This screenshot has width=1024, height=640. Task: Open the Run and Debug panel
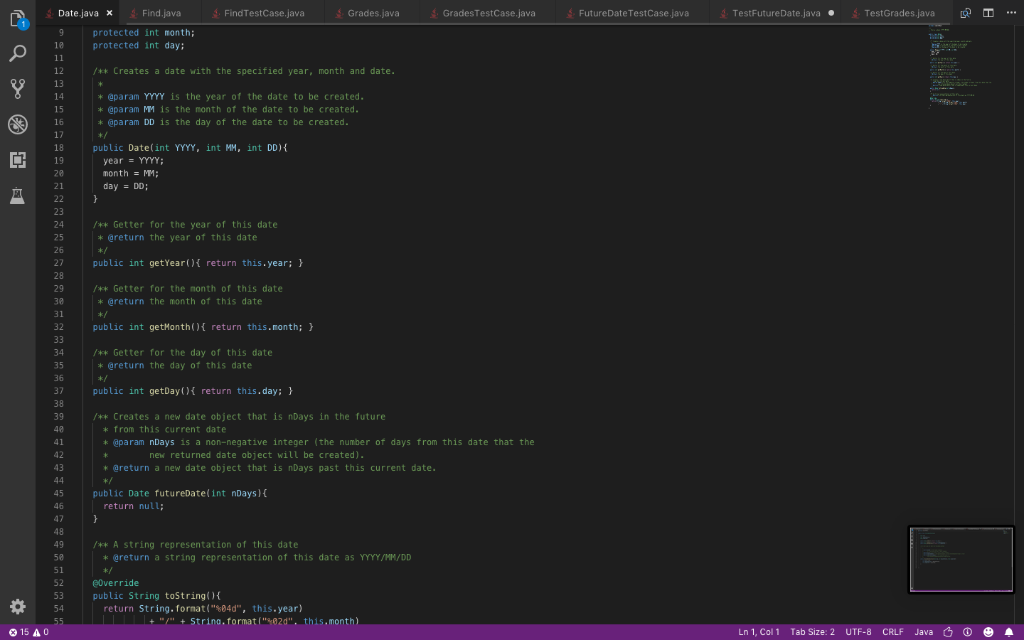[x=17, y=124]
